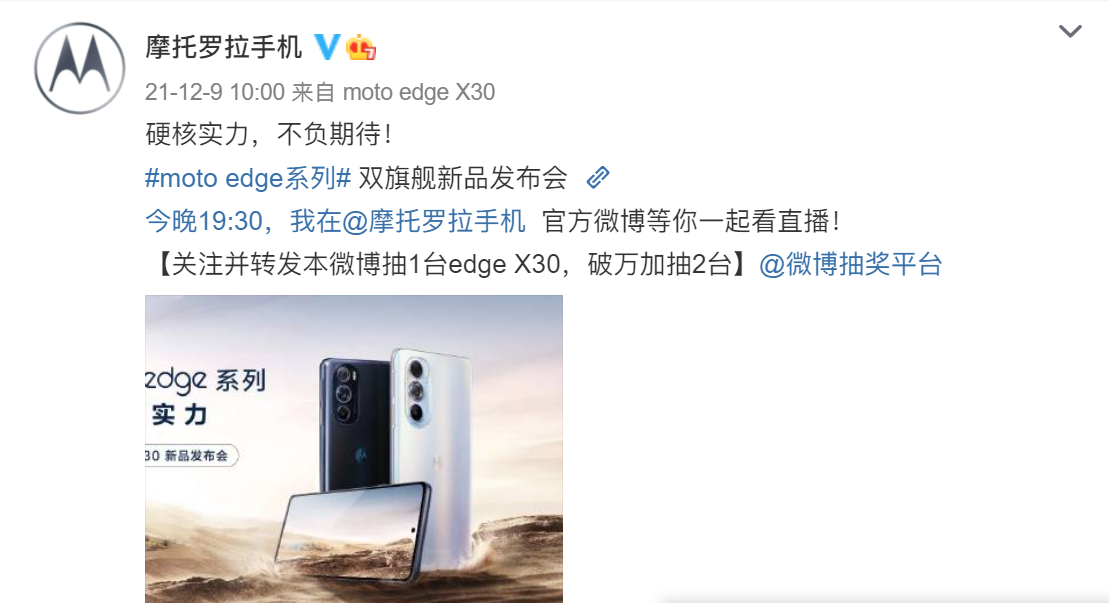Open the @微博抽奖平台 mention

850,264
